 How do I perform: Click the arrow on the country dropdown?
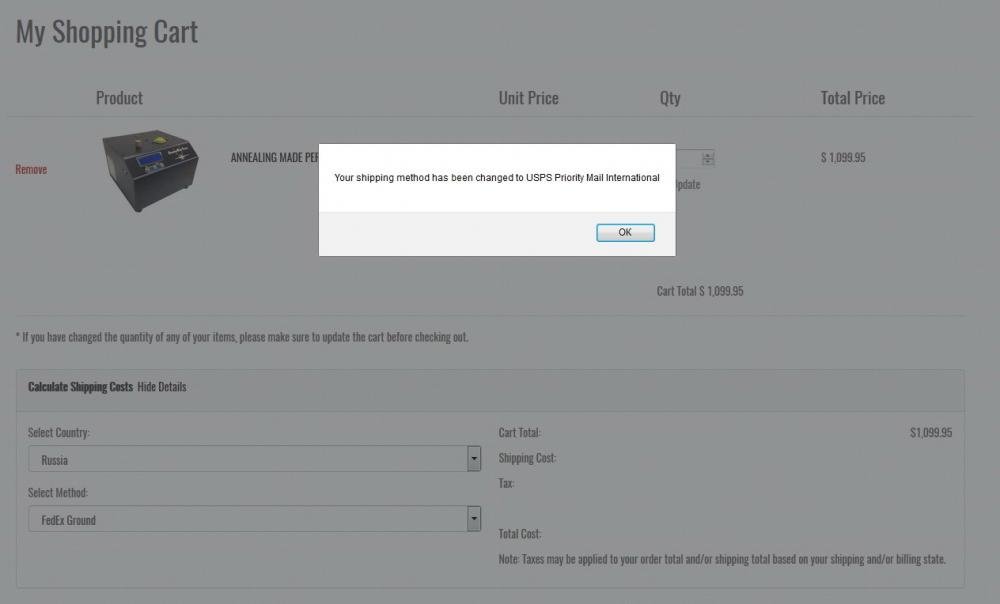(473, 459)
